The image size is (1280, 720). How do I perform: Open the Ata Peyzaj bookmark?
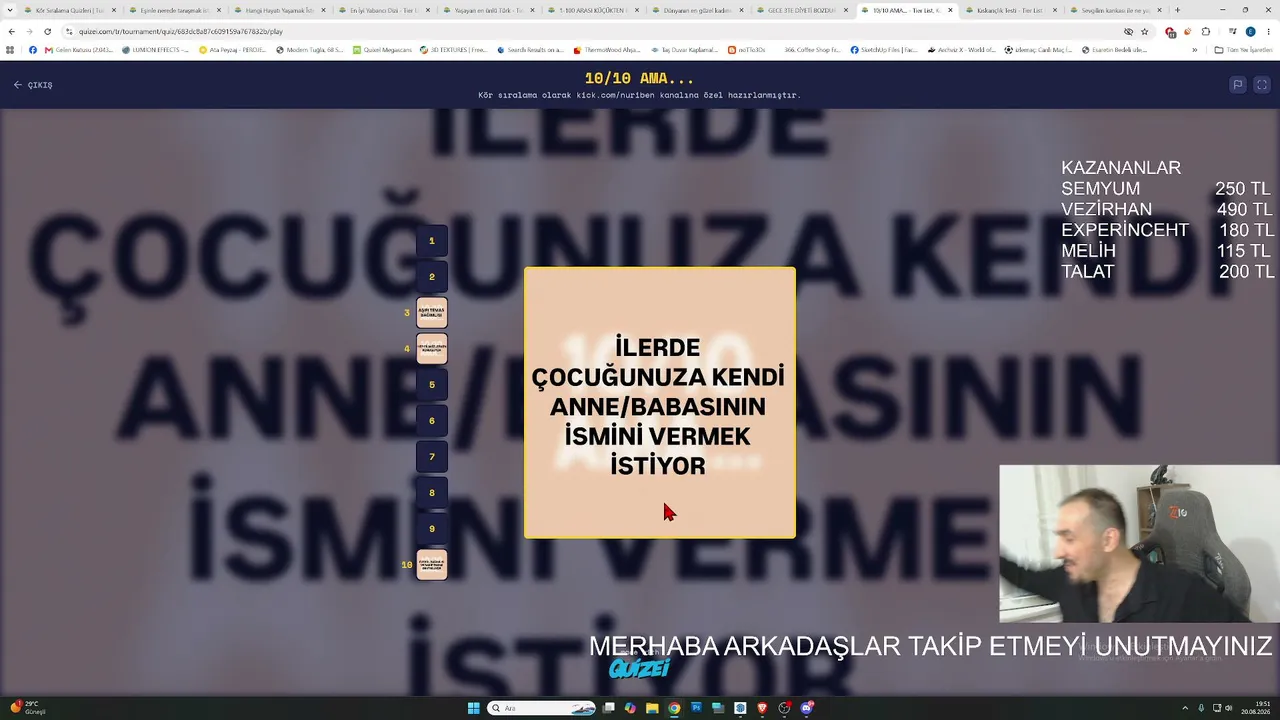[x=234, y=49]
